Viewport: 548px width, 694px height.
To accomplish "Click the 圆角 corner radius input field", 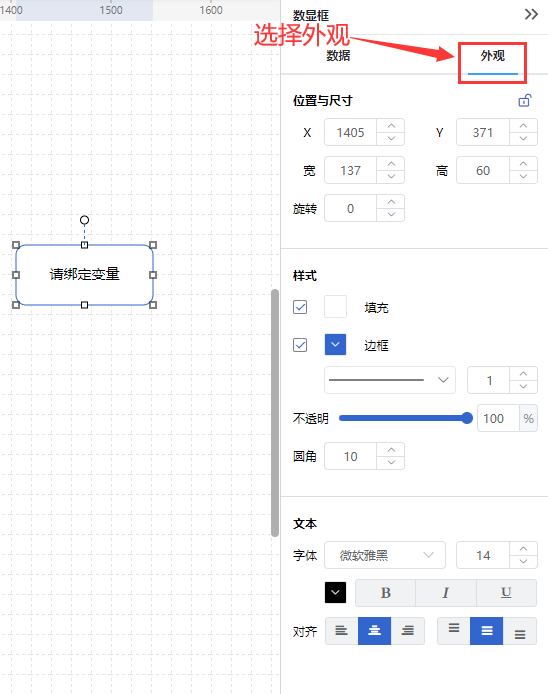I will tap(351, 456).
